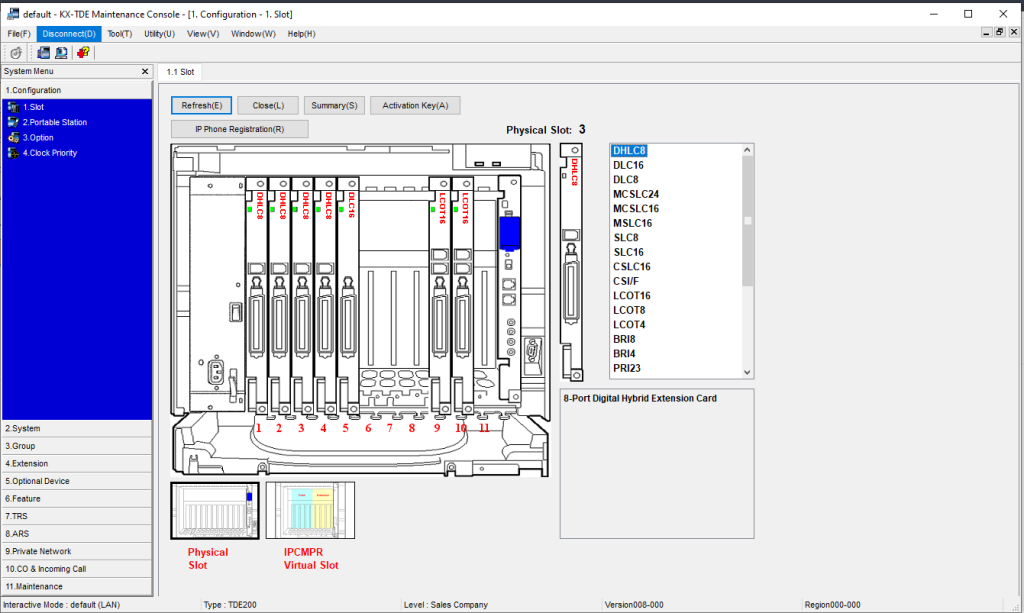The height and width of the screenshot is (613, 1024).
Task: Select the DHLC8 card in slot 3
Action: click(x=302, y=296)
